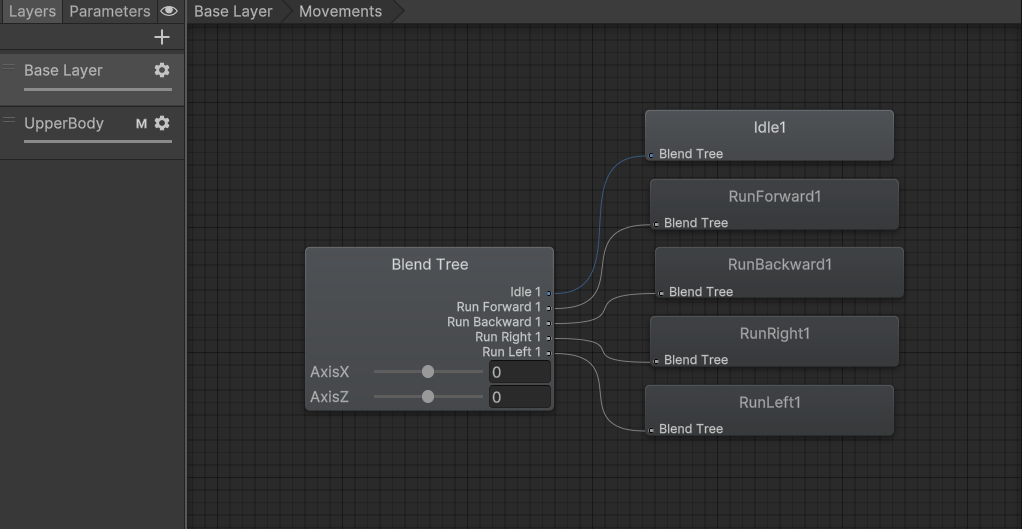Click the AxisZ parameter label

pos(329,397)
